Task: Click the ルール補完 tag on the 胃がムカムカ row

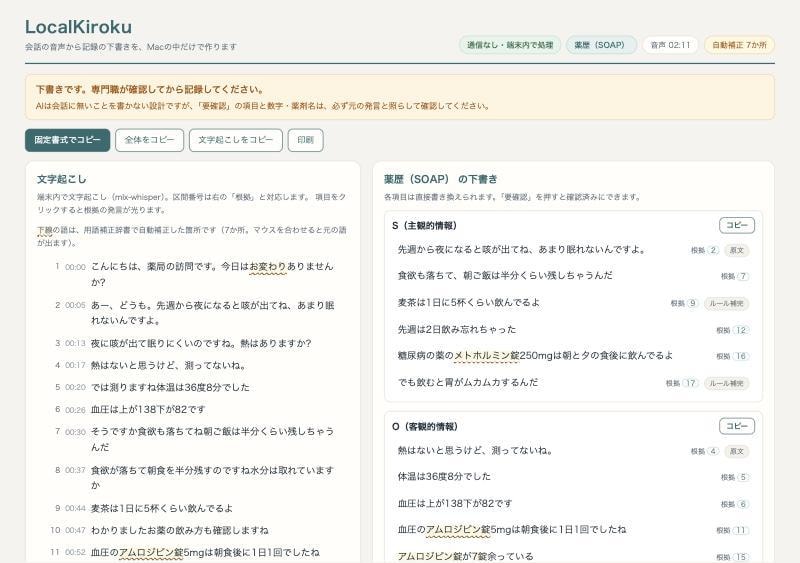Action: click(x=727, y=383)
